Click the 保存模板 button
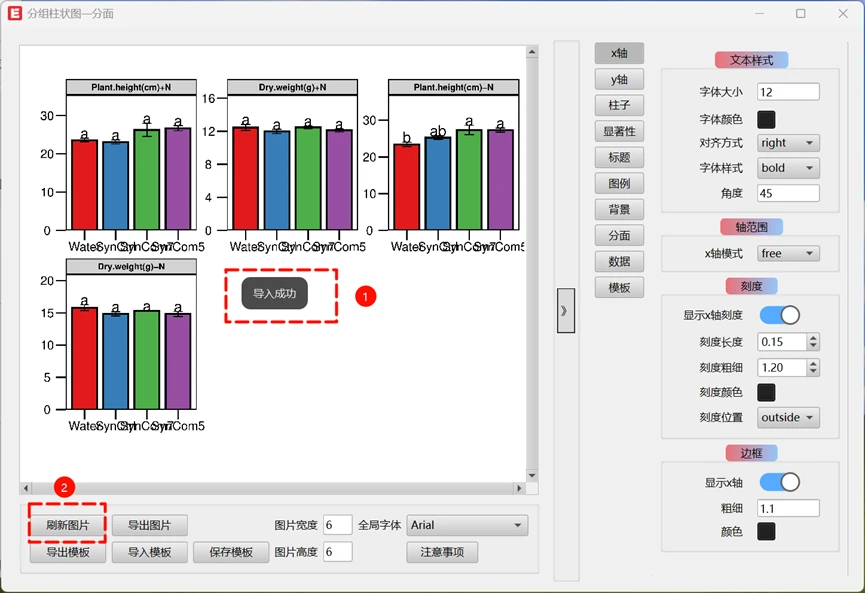The height and width of the screenshot is (593, 865). point(231,552)
